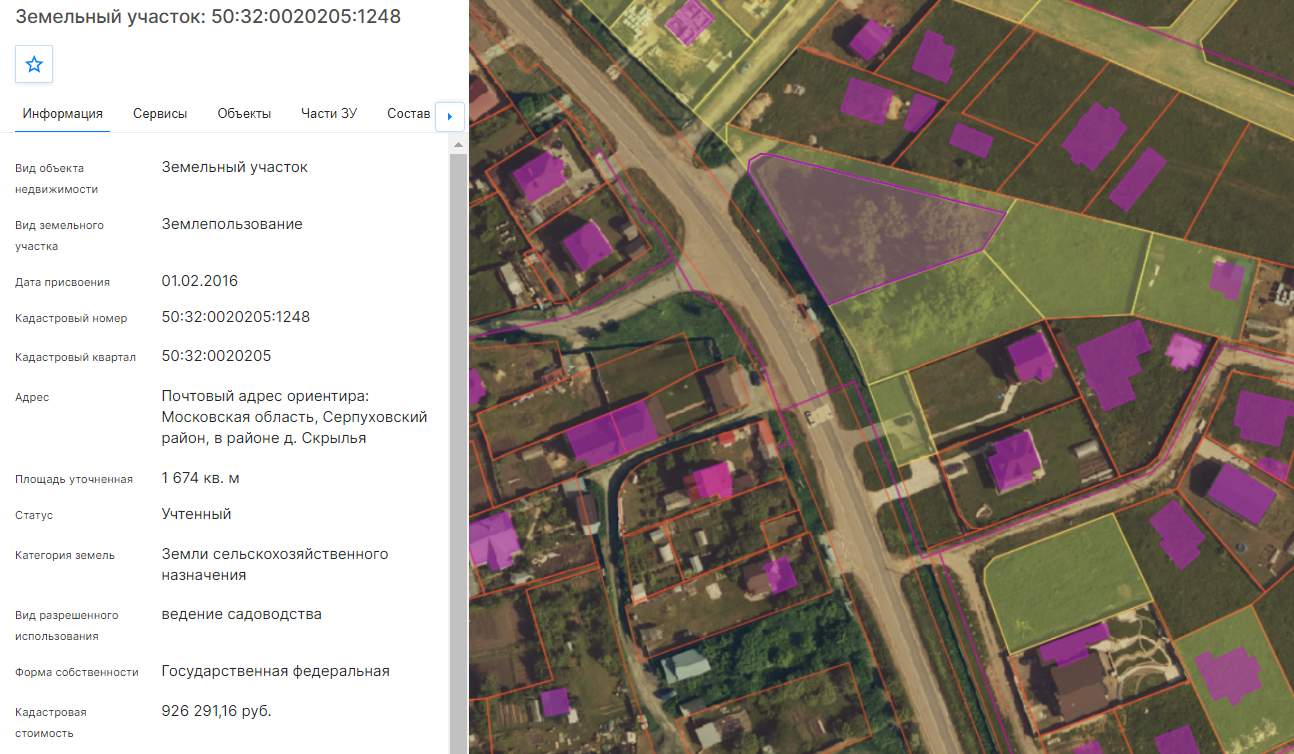
Task: Click the panel scrollbar up arrow
Action: (458, 146)
